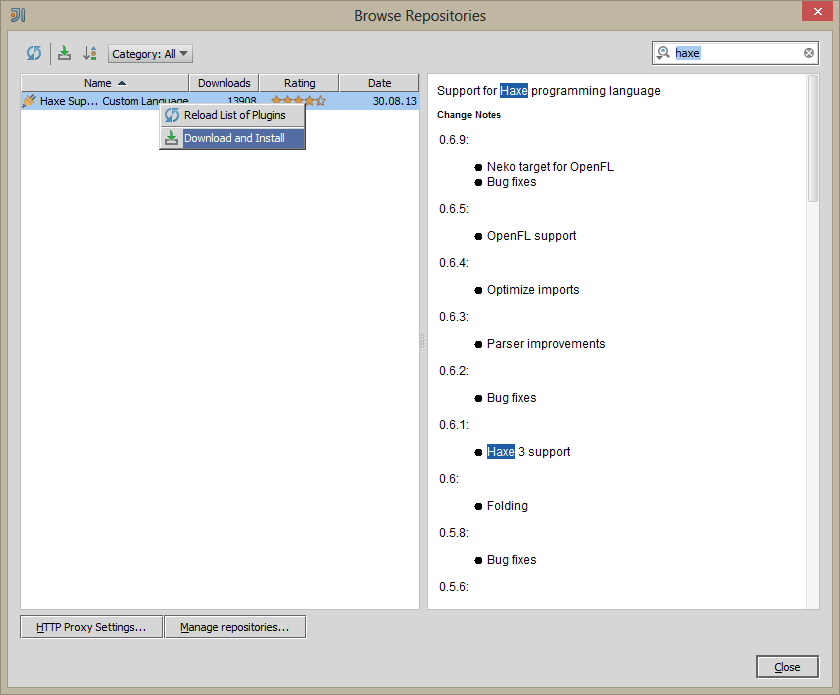Select the Install Plugin from Disk icon

coord(62,52)
